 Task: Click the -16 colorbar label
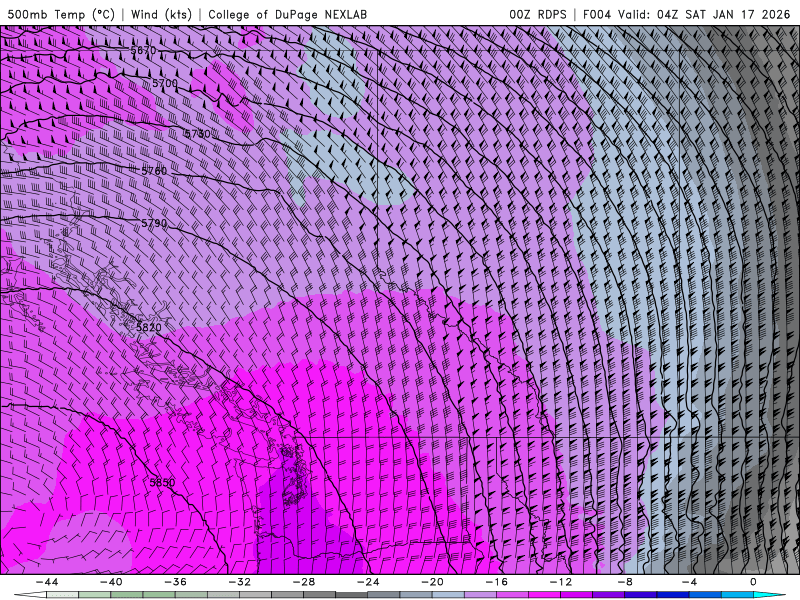click(x=497, y=582)
